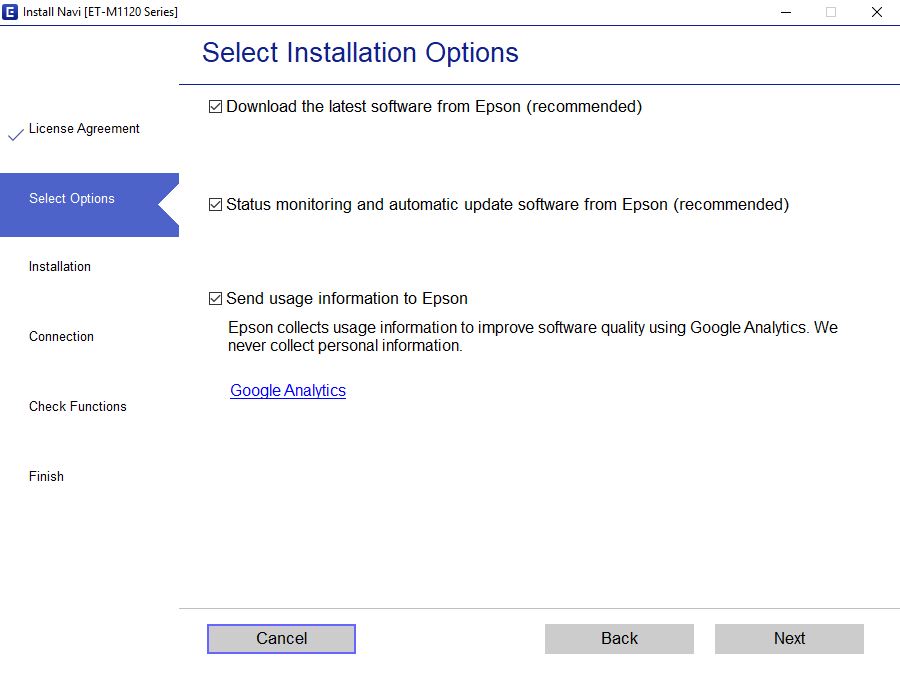Uncheck Download the latest software from Epson

coord(215,107)
